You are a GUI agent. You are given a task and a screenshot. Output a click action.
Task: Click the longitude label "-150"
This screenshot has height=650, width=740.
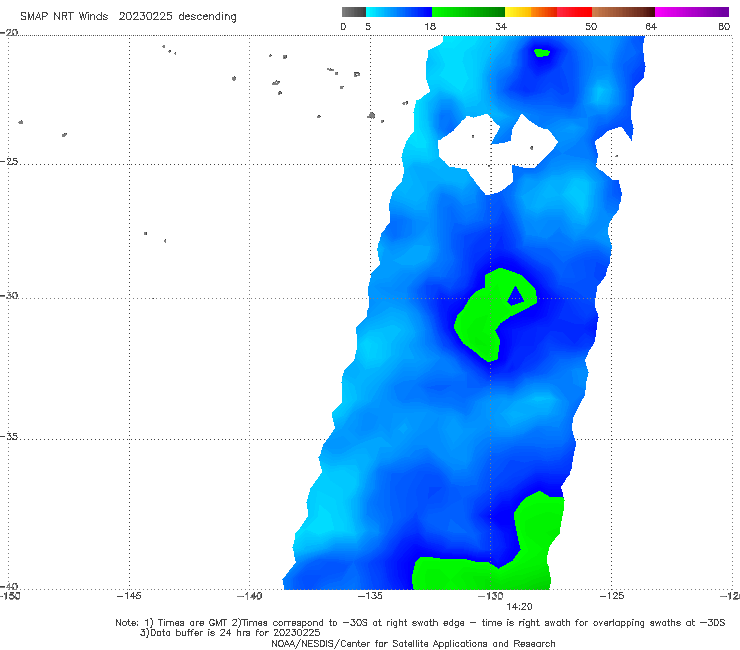coord(10,596)
